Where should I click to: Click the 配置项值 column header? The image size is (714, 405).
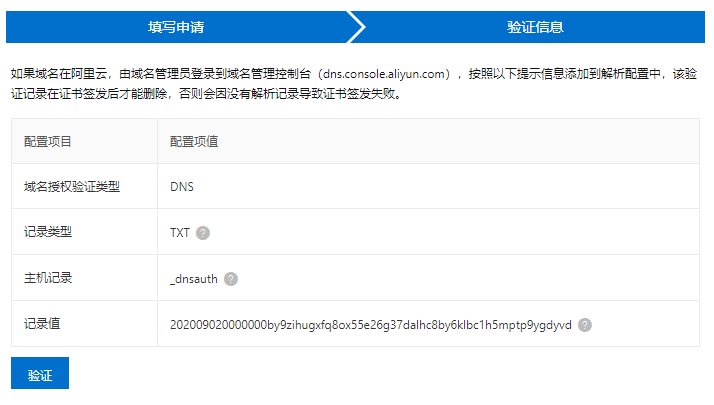[x=194, y=141]
